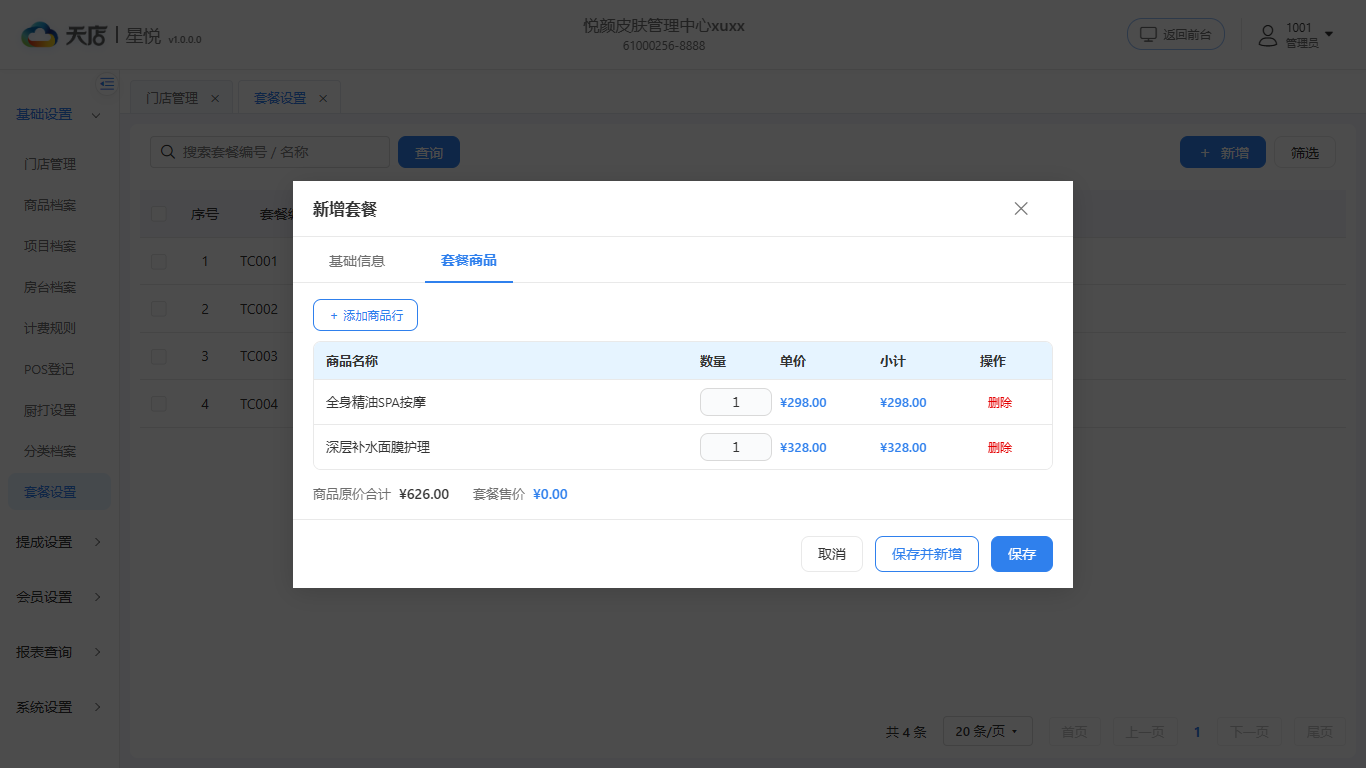Image resolution: width=1366 pixels, height=768 pixels.
Task: Click the 保存并新增 button
Action: (927, 554)
